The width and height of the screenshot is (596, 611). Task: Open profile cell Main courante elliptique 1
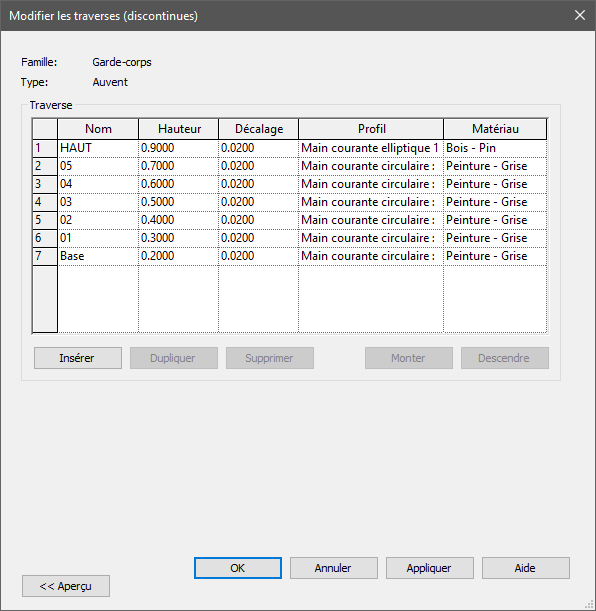(370, 148)
